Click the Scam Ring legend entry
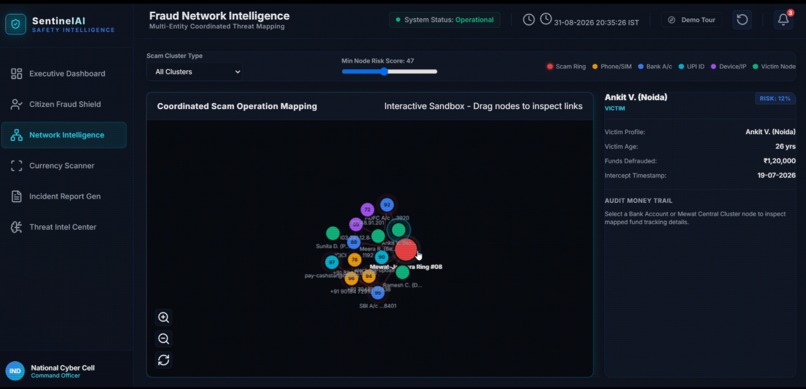The height and width of the screenshot is (389, 806). tap(566, 67)
